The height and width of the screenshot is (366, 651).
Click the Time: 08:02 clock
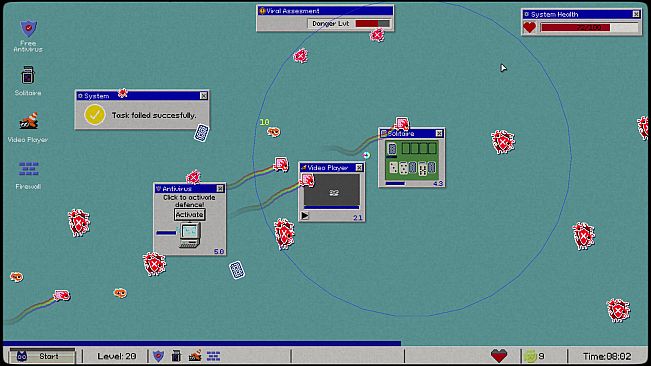[x=607, y=356]
